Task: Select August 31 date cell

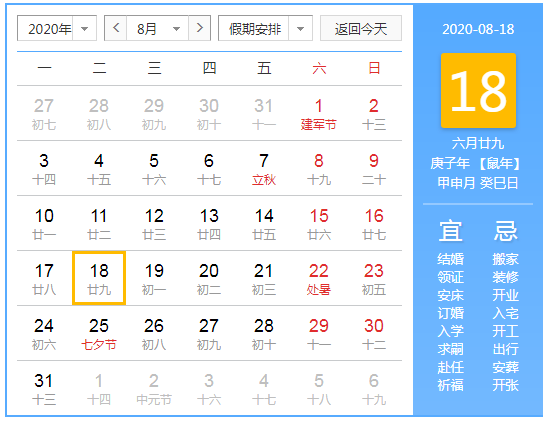Action: pyautogui.click(x=44, y=388)
